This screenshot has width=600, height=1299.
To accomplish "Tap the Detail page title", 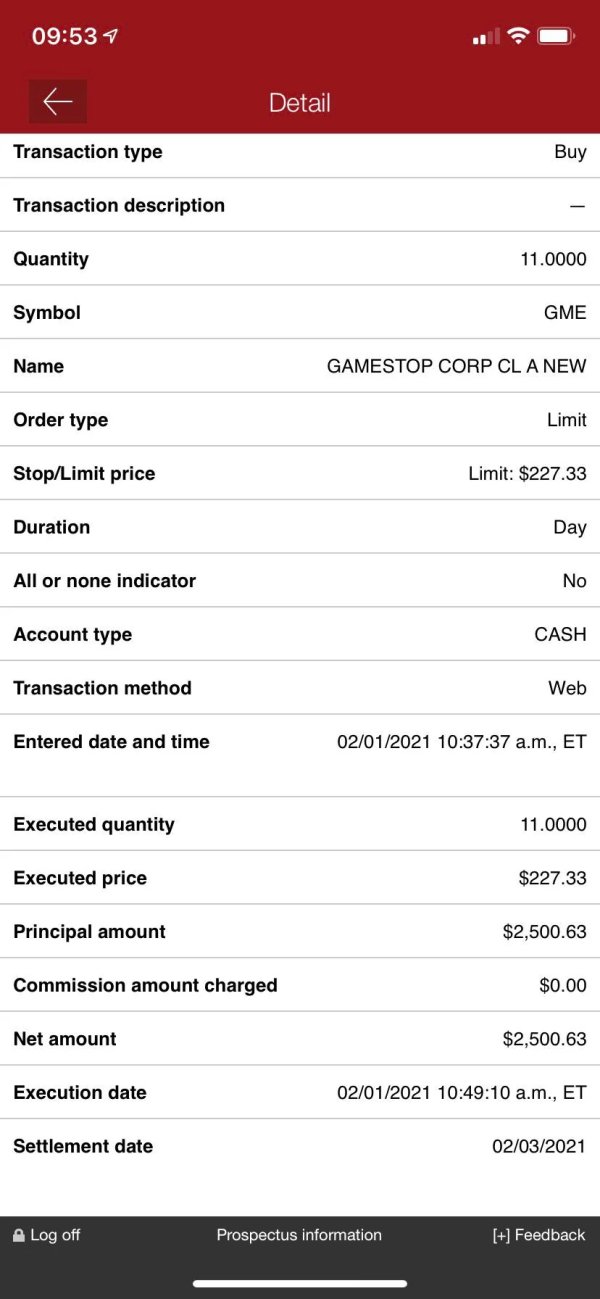I will (300, 103).
